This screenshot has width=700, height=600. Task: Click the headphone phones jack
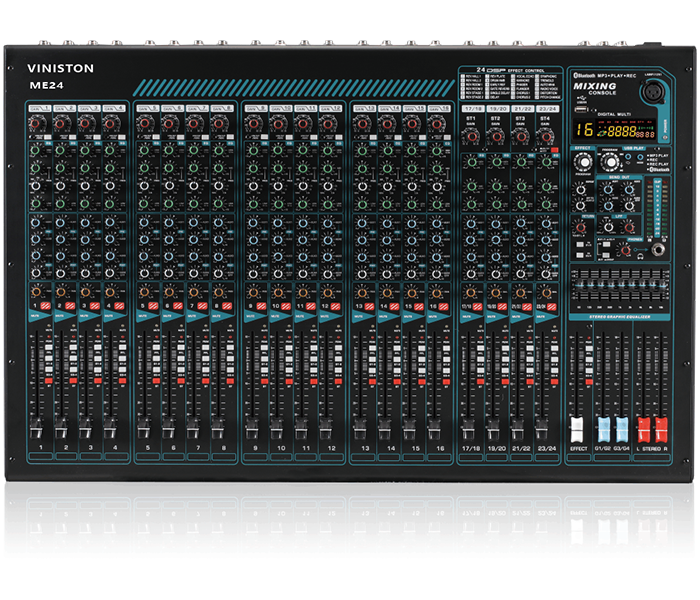click(x=657, y=248)
